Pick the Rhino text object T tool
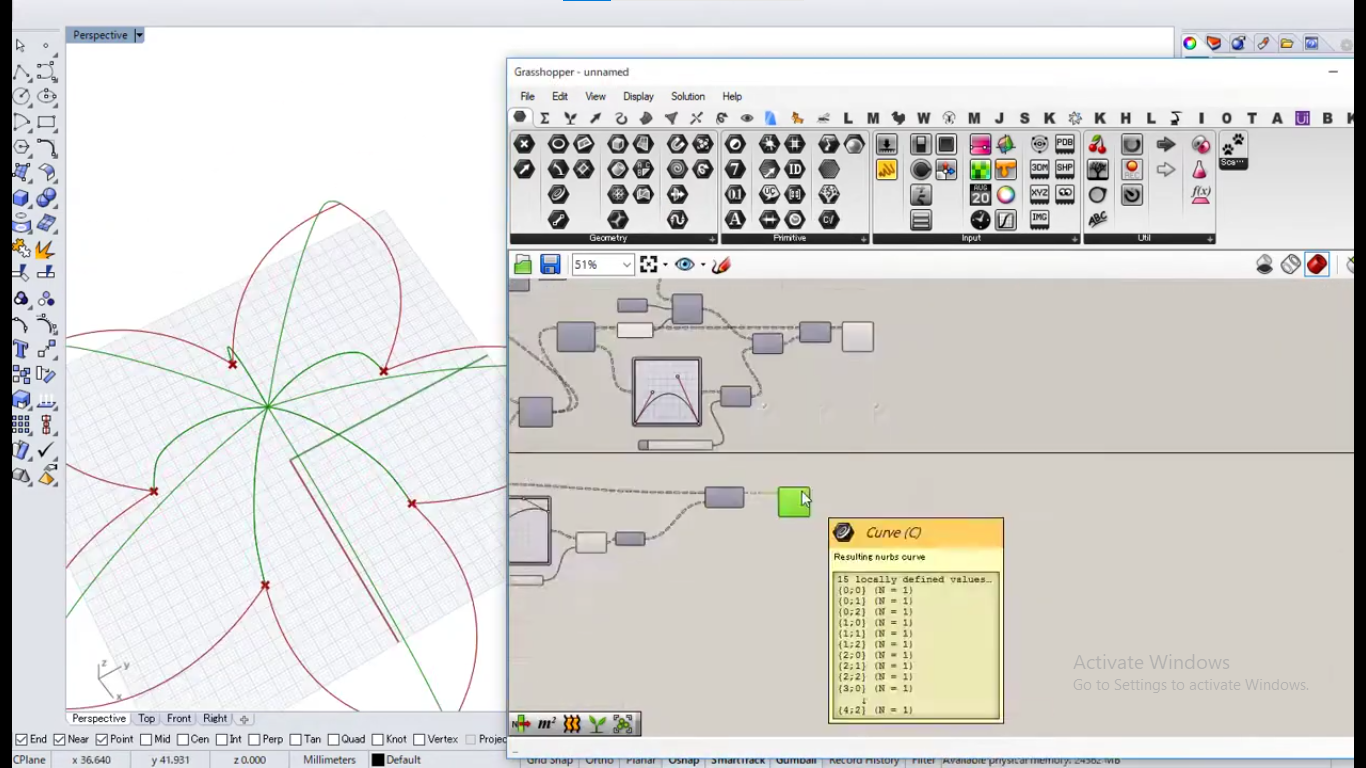The image size is (1366, 768). [x=21, y=349]
